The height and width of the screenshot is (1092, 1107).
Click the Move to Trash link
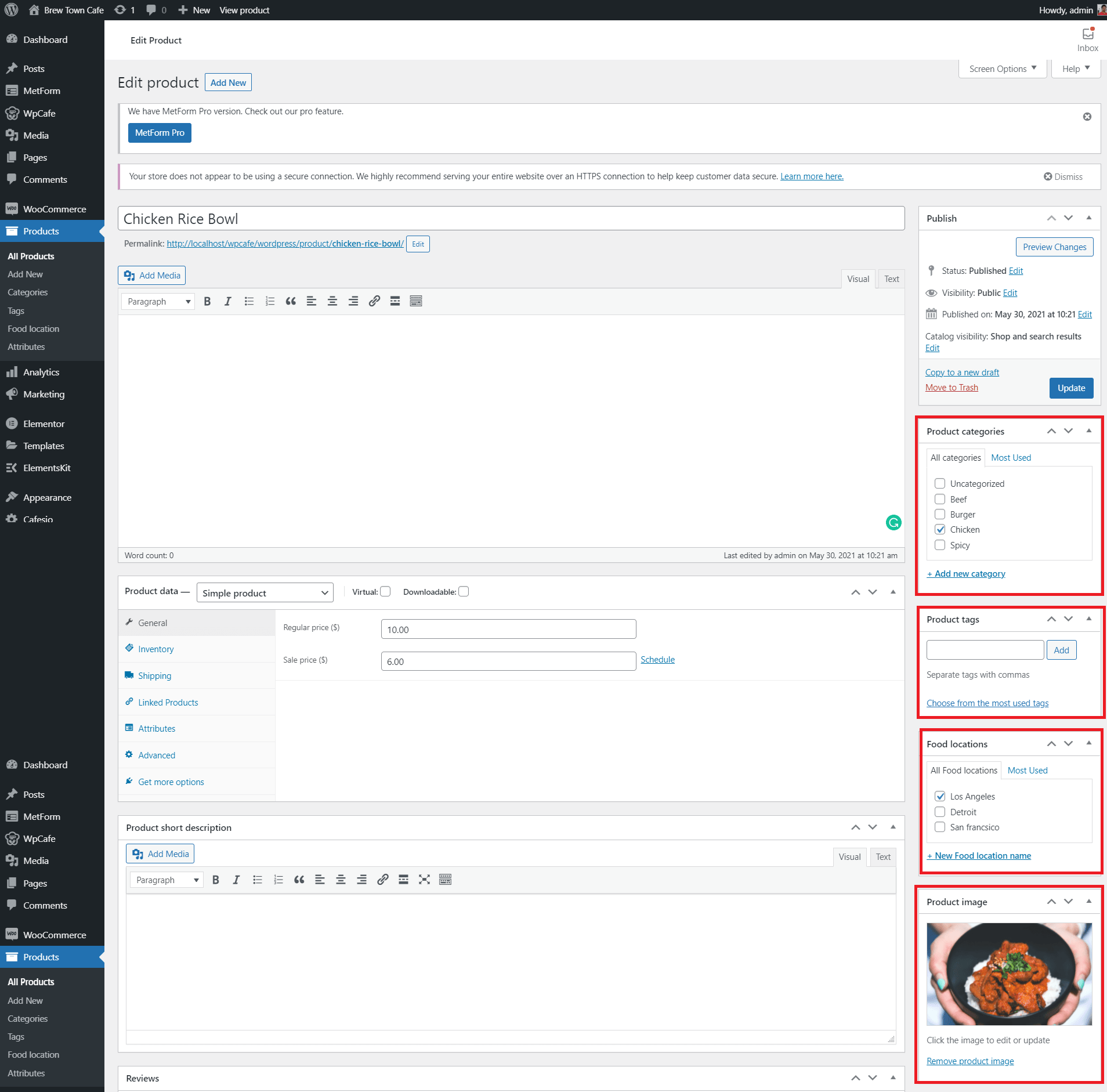click(952, 388)
